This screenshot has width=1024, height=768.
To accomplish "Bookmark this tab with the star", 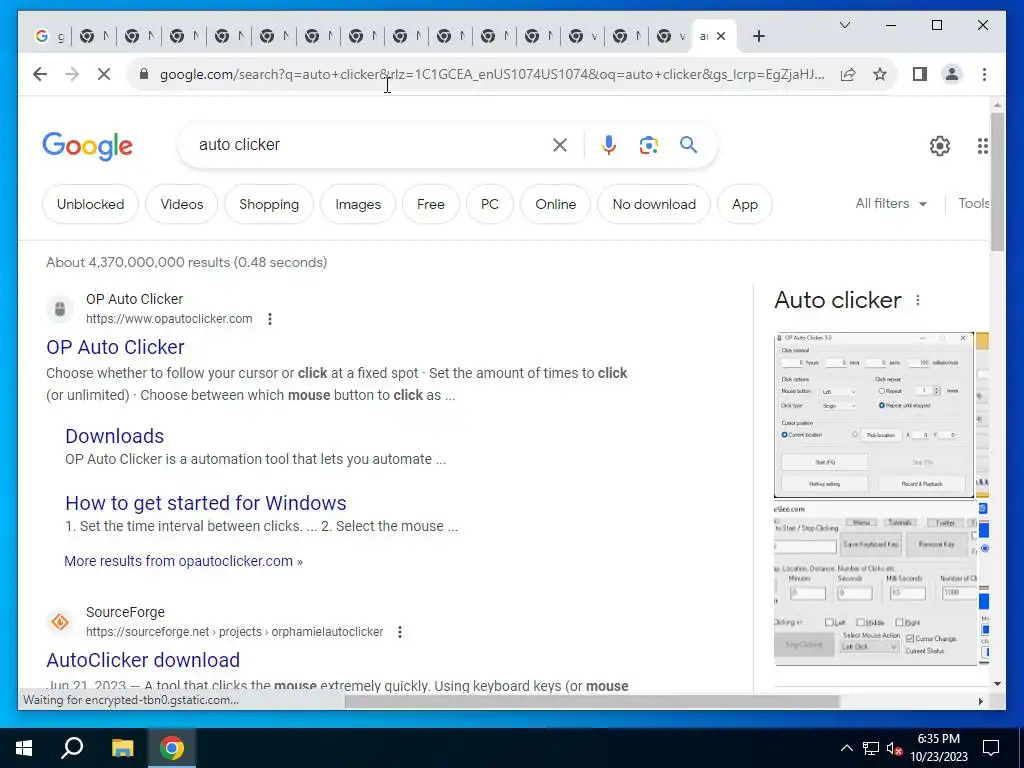I will [880, 74].
